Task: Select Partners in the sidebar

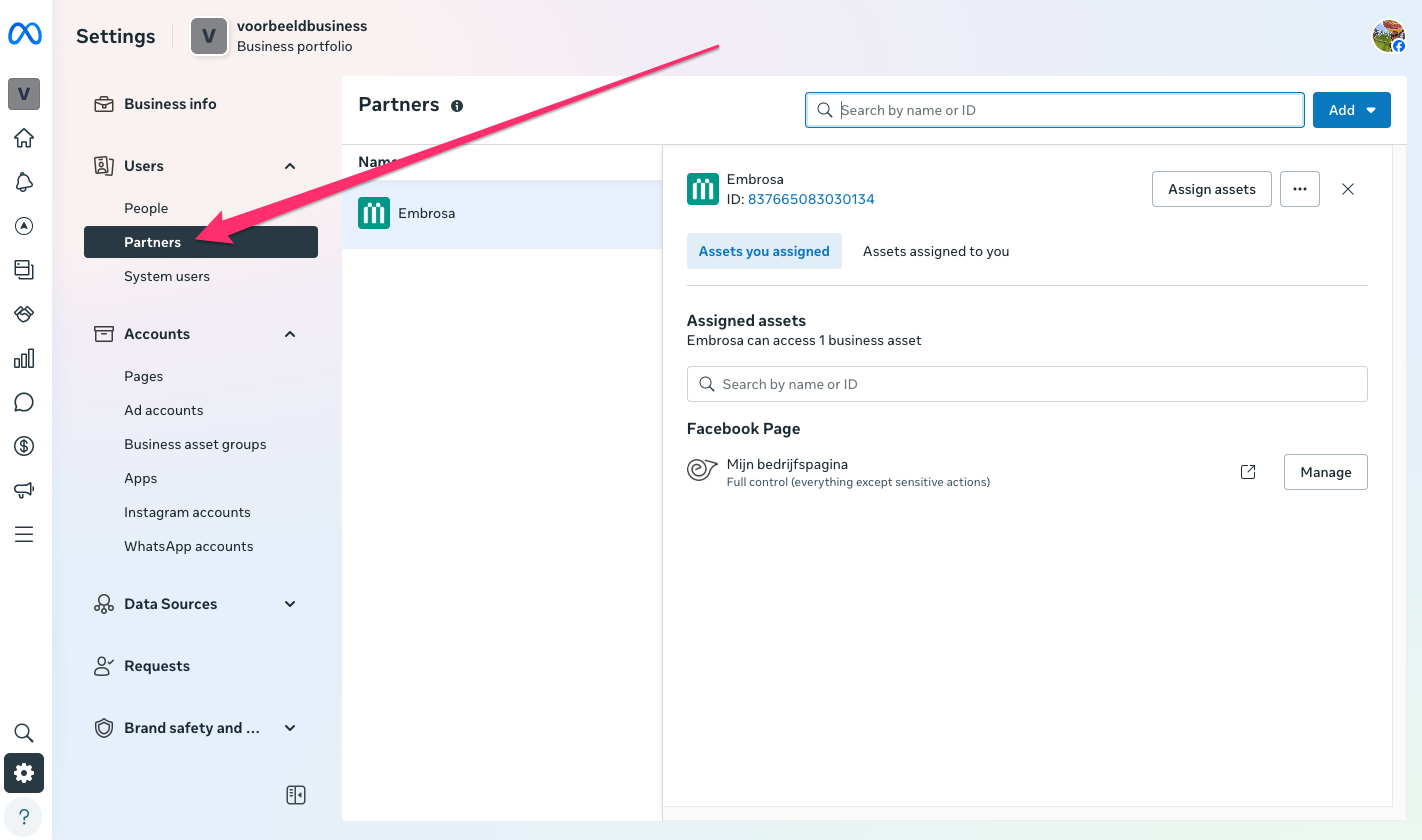Action: click(201, 242)
